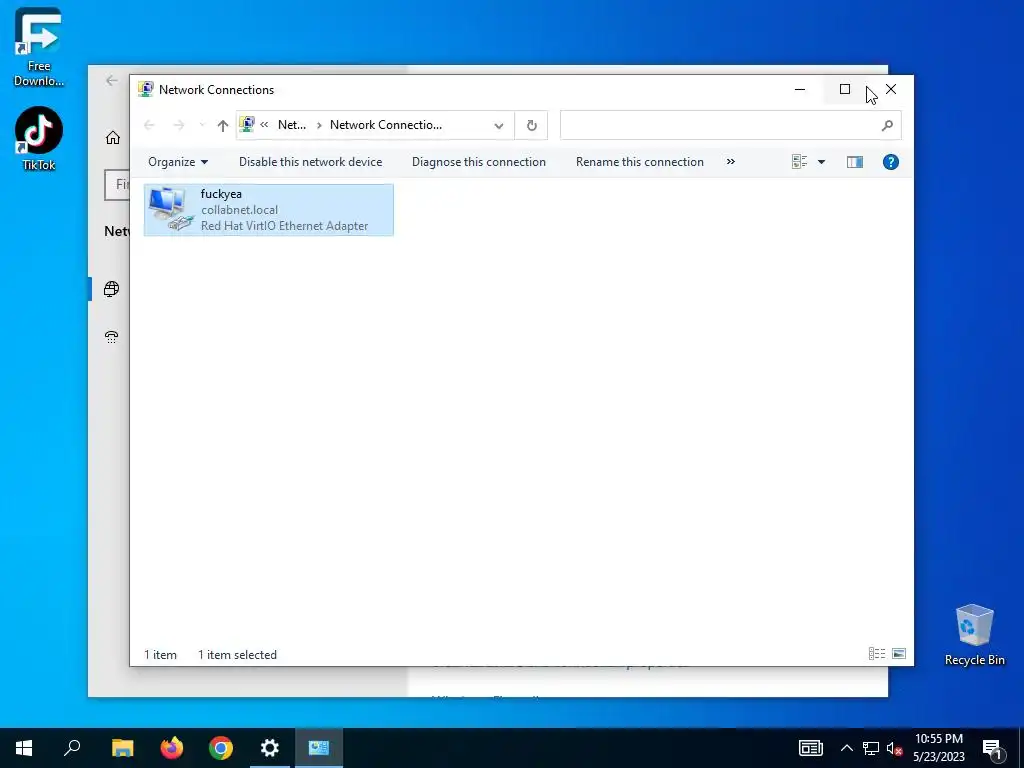Launch Firefox from taskbar
This screenshot has height=768, width=1024.
tap(172, 748)
